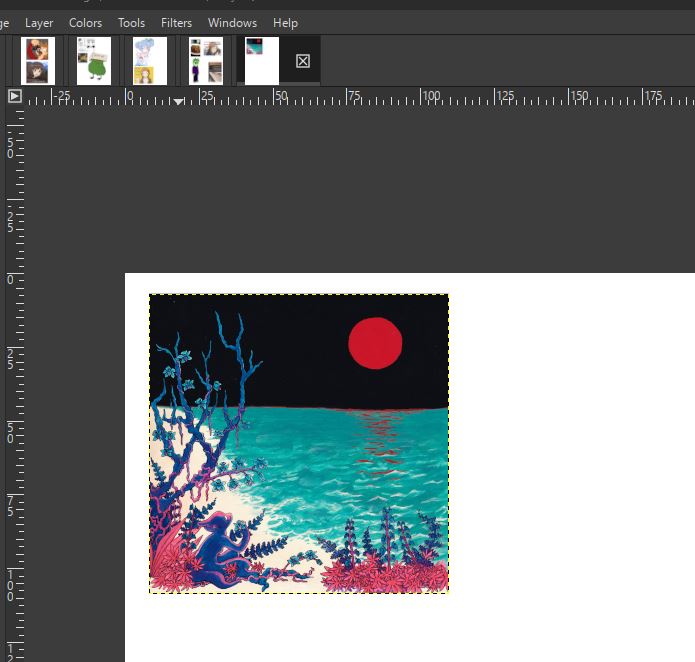Open the Tools menu
Screen dimensions: 695x662
pyautogui.click(x=131, y=23)
